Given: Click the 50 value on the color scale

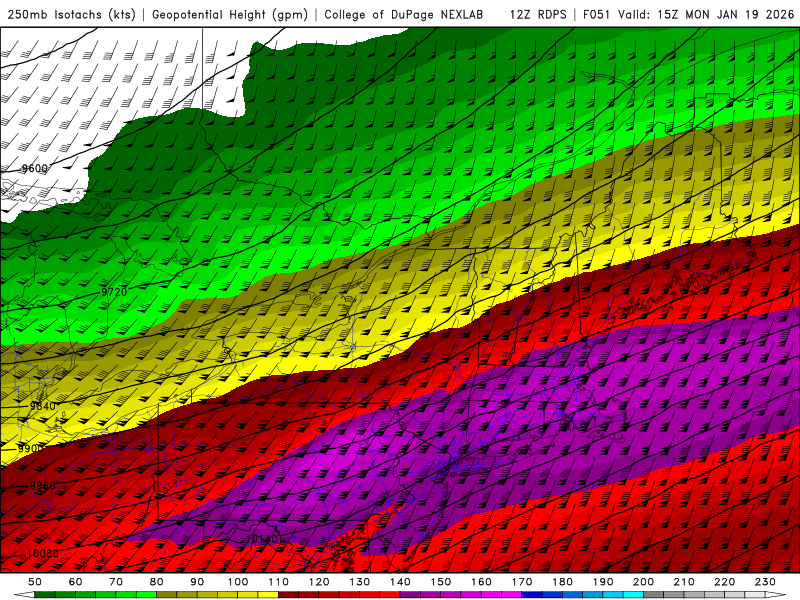Looking at the screenshot, I should pyautogui.click(x=35, y=582).
